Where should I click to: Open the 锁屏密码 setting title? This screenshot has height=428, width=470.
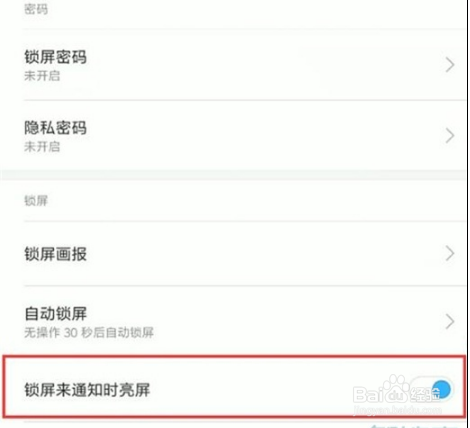(x=56, y=57)
